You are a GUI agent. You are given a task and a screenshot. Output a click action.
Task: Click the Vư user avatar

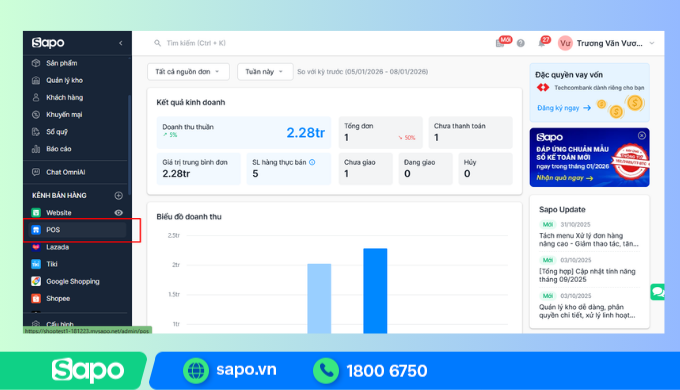(x=565, y=43)
